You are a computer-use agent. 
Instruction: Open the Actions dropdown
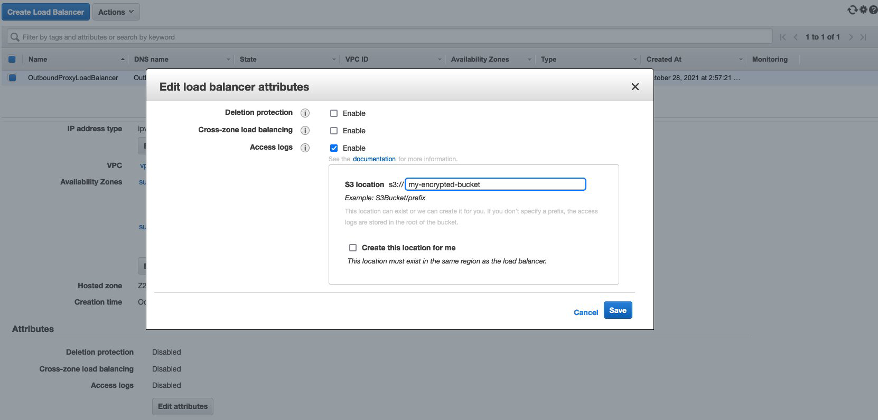click(115, 12)
